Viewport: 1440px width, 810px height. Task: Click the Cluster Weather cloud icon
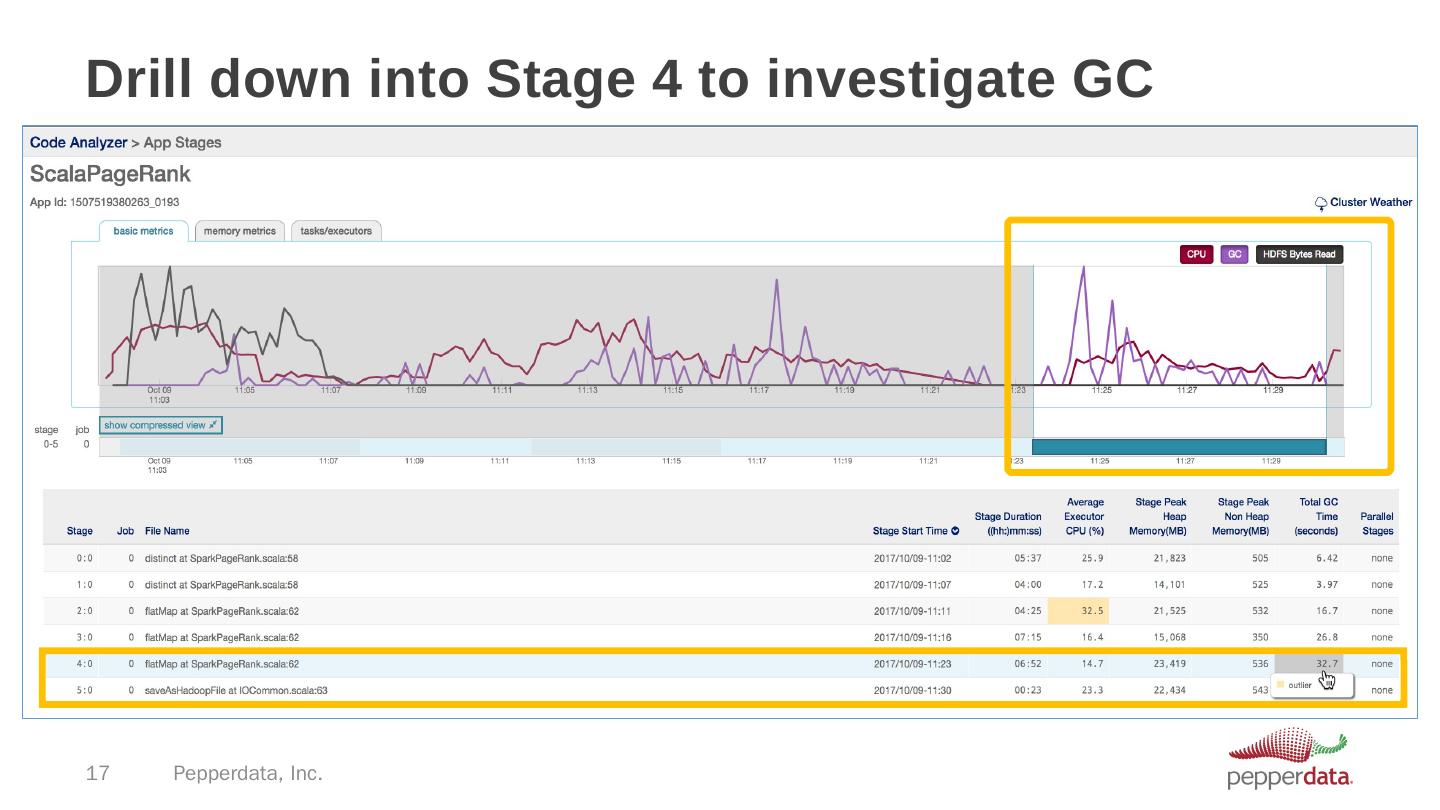tap(1321, 203)
